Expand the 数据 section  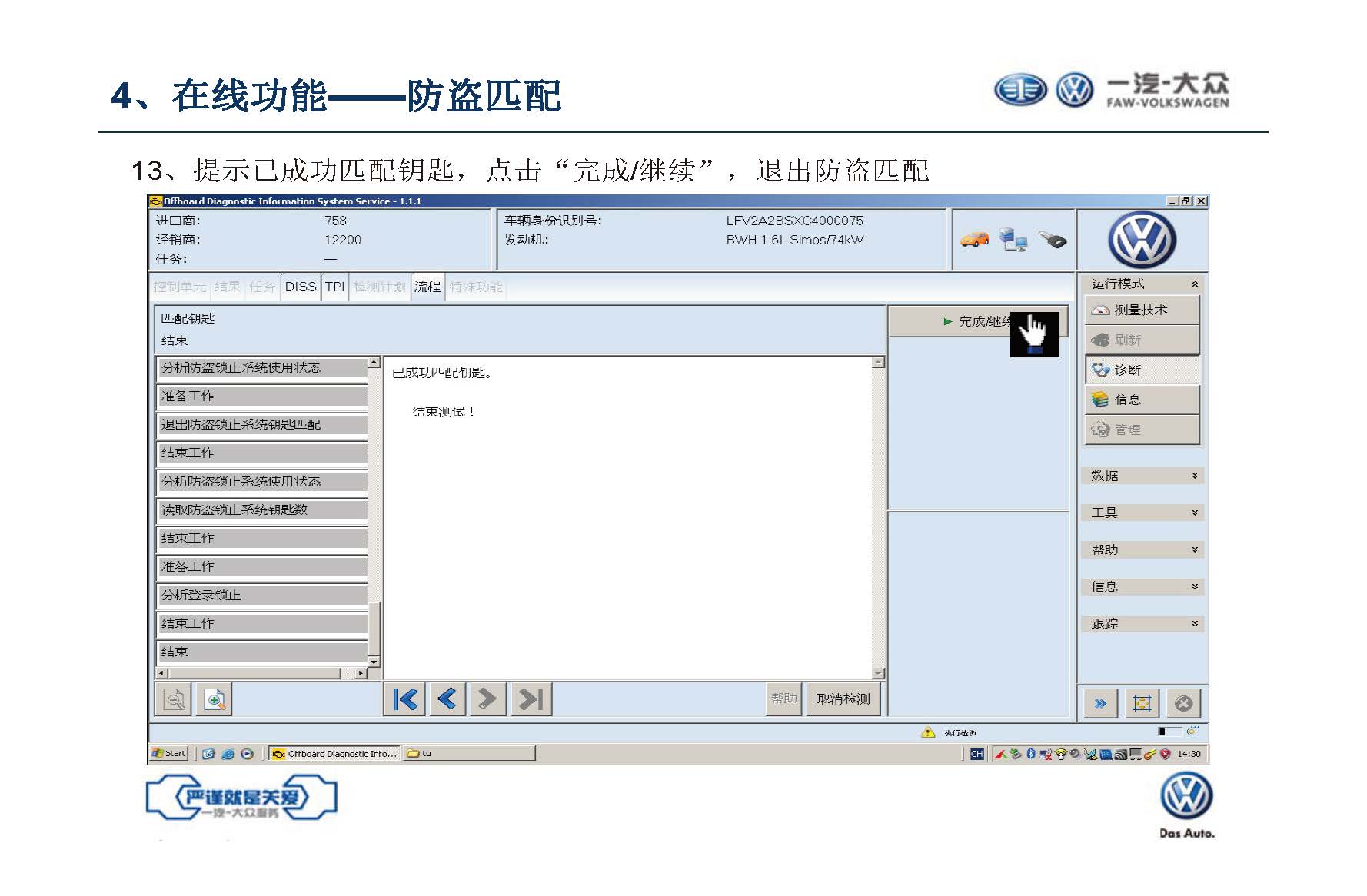1142,476
